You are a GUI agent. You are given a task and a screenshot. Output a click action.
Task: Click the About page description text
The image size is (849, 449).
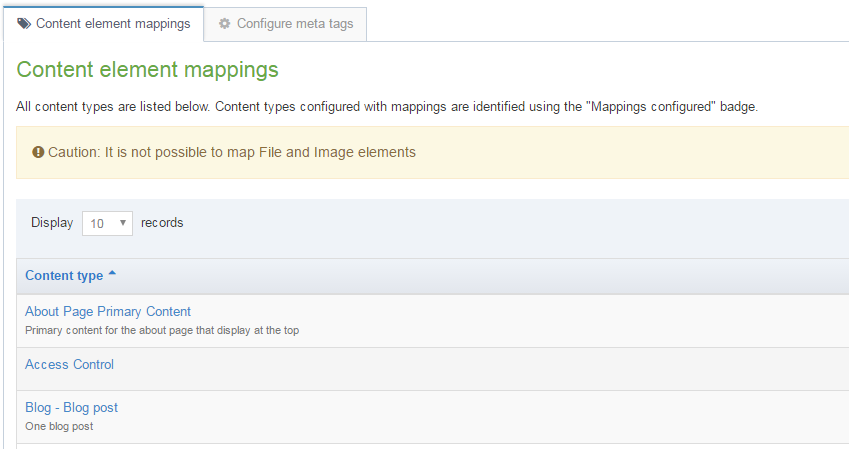[162, 330]
